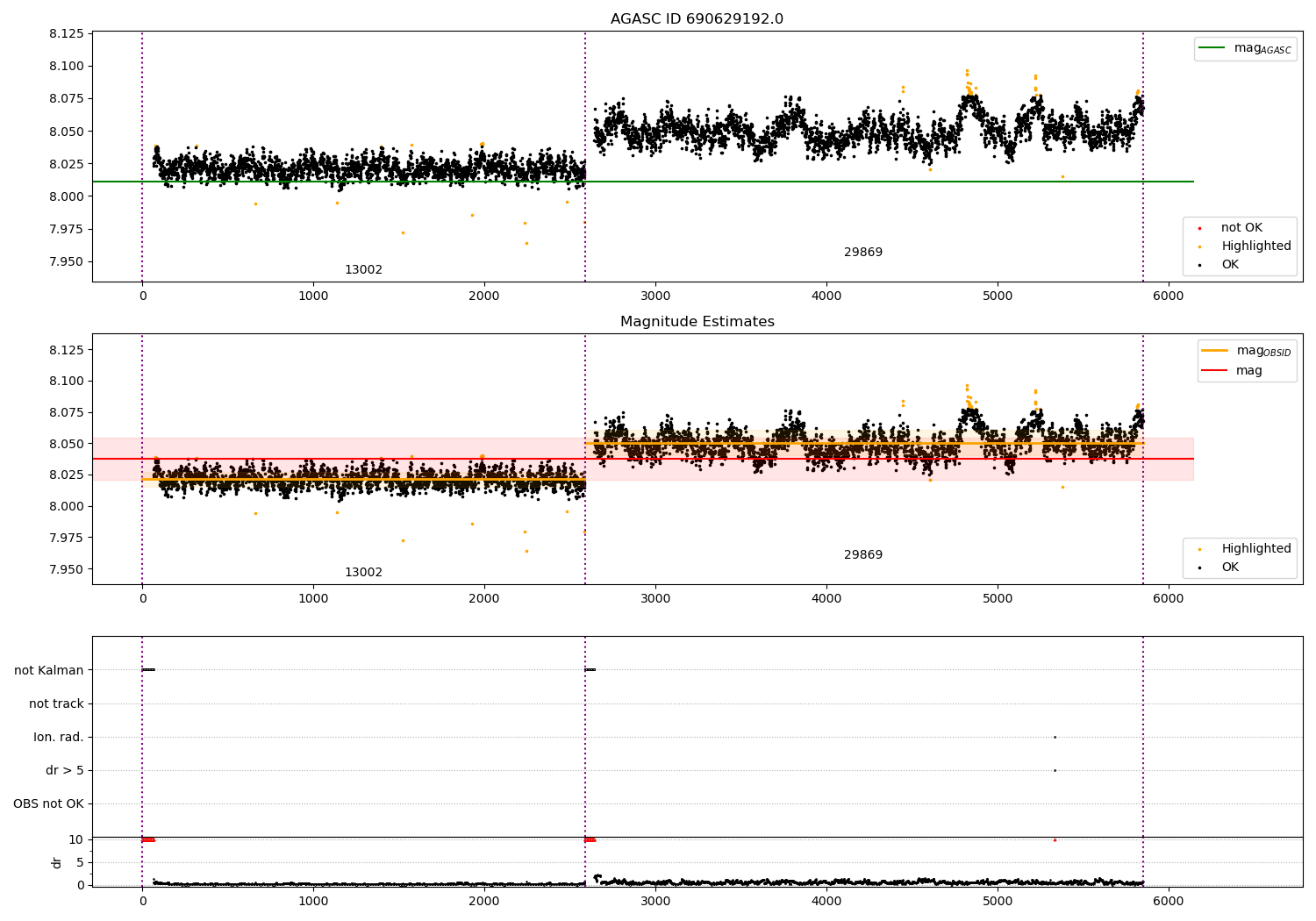Click the 'OBS not OK' axis label
Viewport: 1316px width, 921px height.
[x=48, y=803]
